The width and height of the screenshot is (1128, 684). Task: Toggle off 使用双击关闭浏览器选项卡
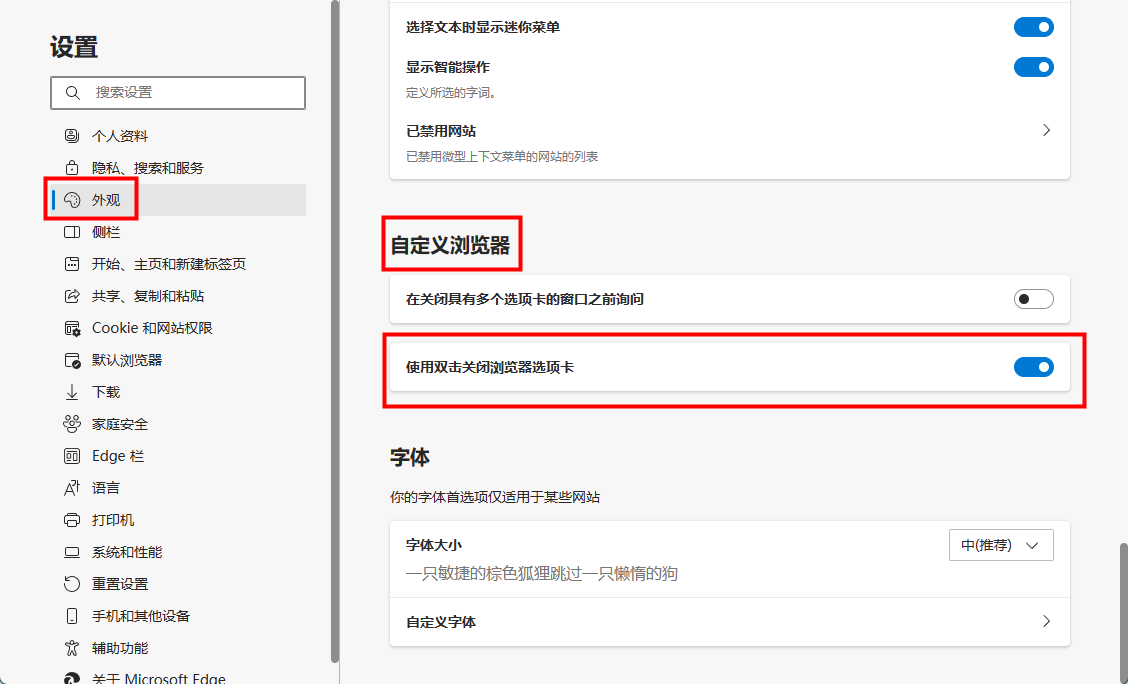point(1034,367)
